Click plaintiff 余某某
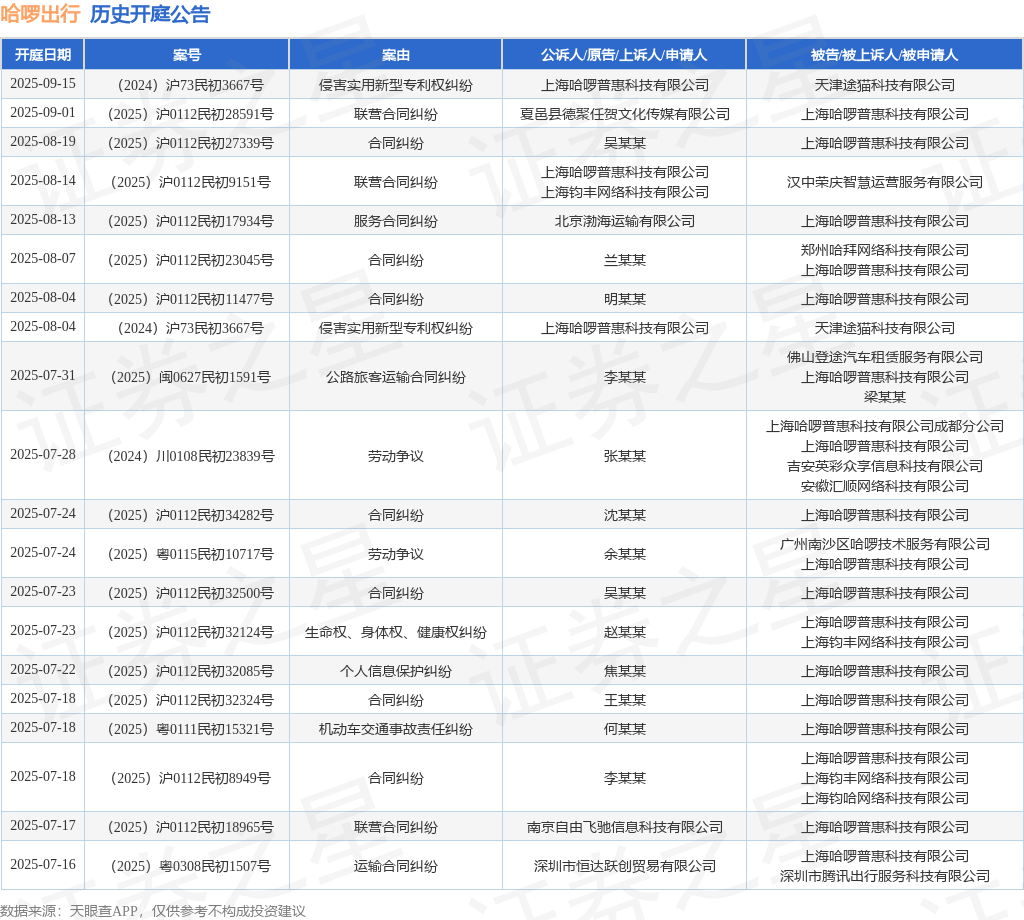This screenshot has height=920, width=1024. point(625,554)
